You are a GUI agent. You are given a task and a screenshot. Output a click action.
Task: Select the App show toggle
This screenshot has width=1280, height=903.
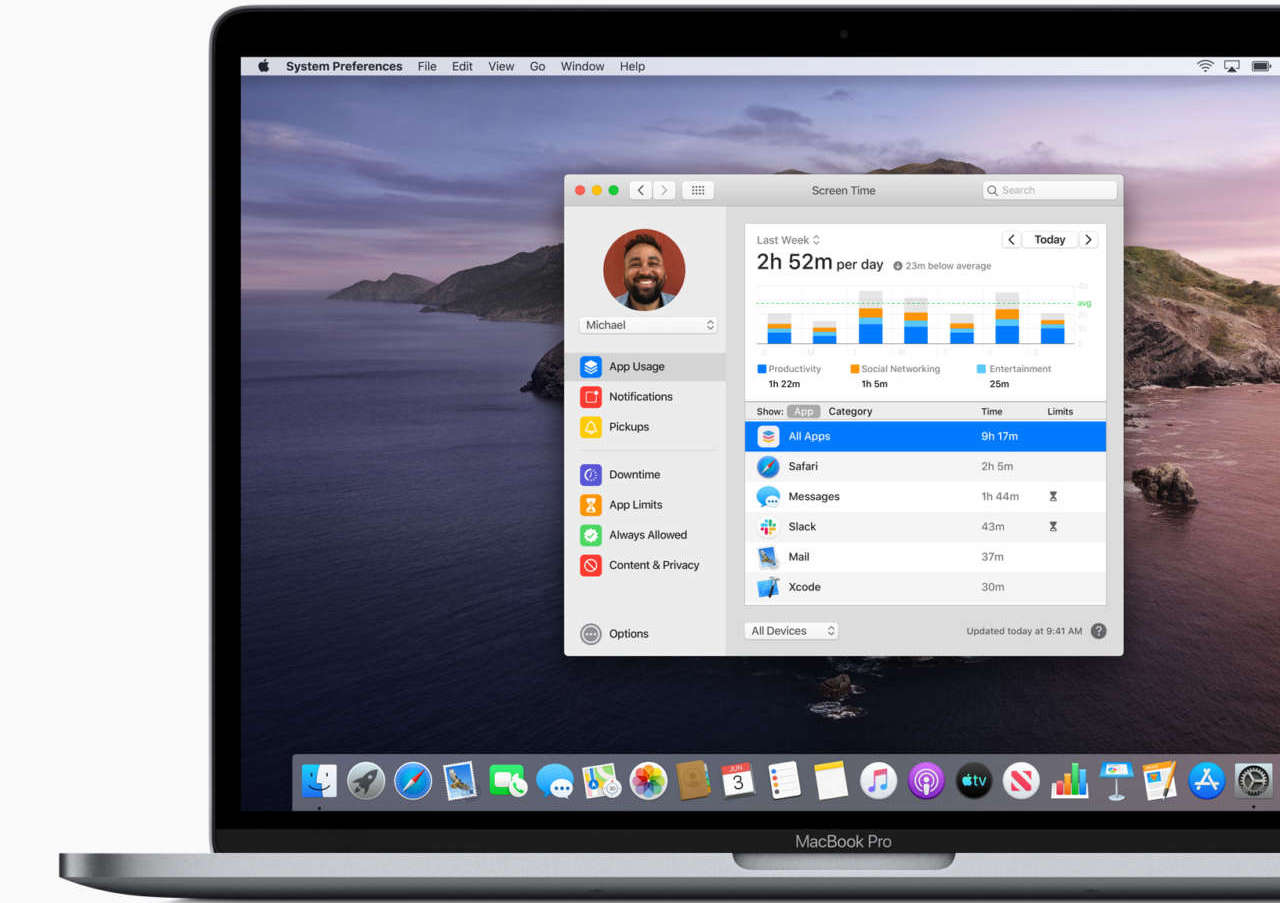(x=803, y=412)
